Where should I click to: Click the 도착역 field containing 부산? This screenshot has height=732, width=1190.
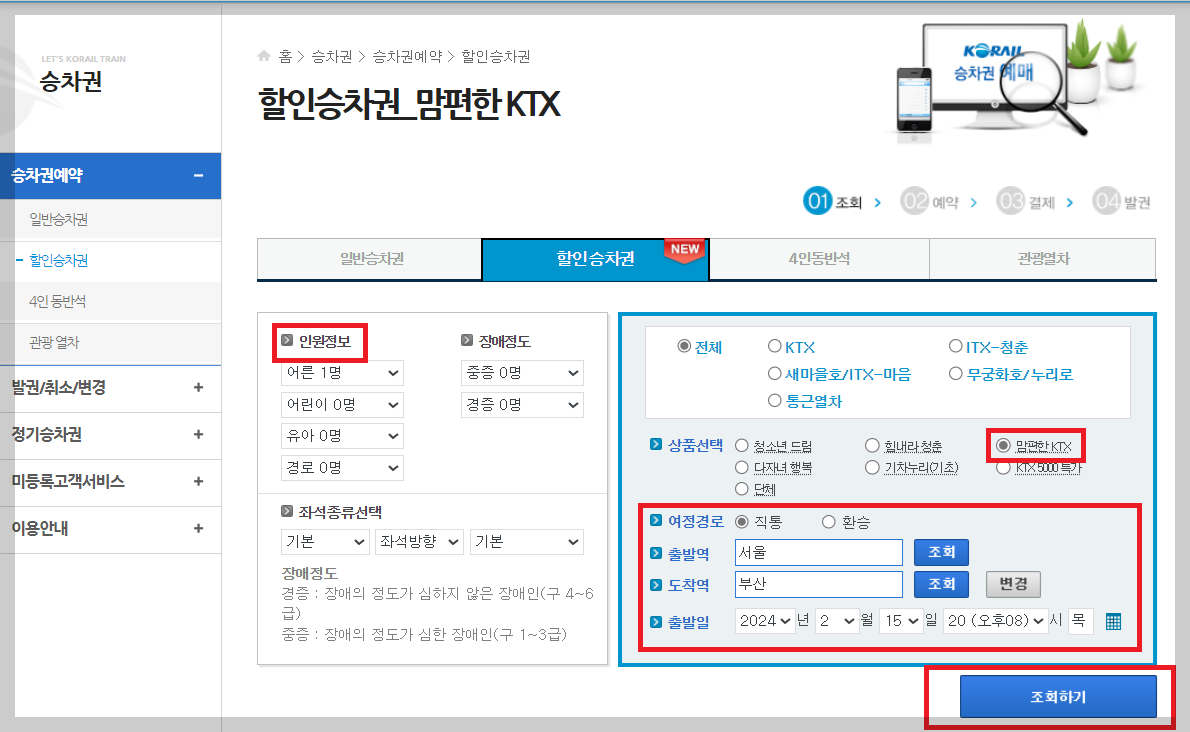(819, 584)
